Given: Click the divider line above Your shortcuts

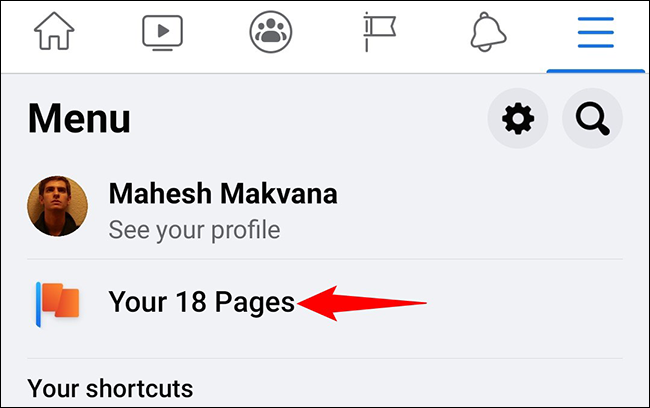Looking at the screenshot, I should [x=325, y=358].
